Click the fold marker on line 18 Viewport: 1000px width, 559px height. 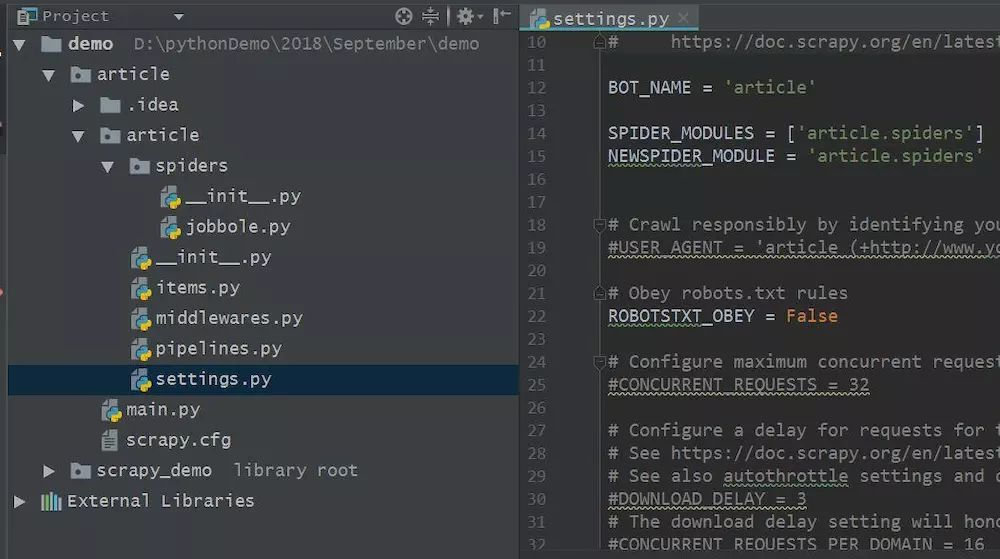599,225
